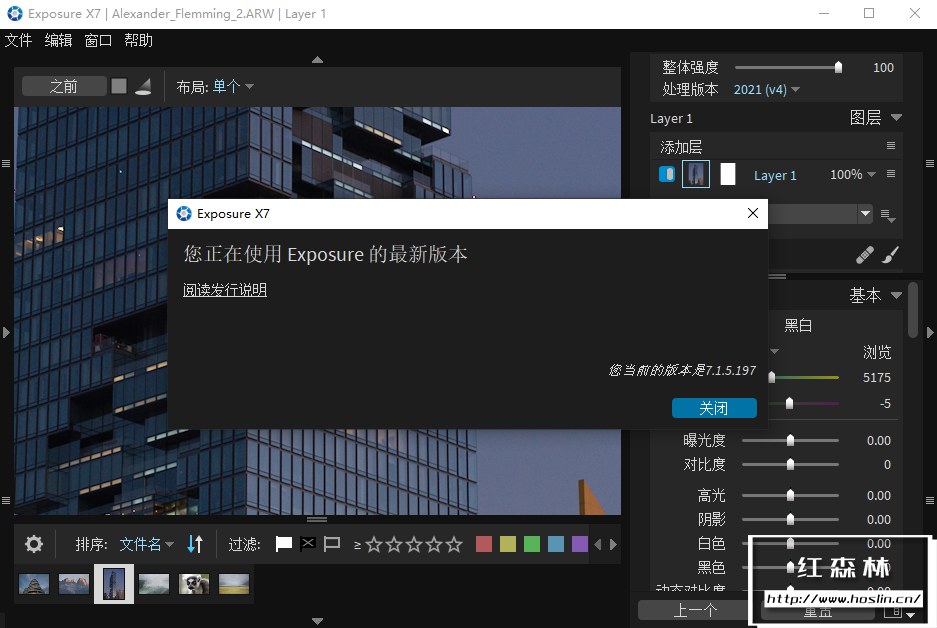This screenshot has width=937, height=628.
Task: Set filter to five star rating
Action: click(454, 544)
